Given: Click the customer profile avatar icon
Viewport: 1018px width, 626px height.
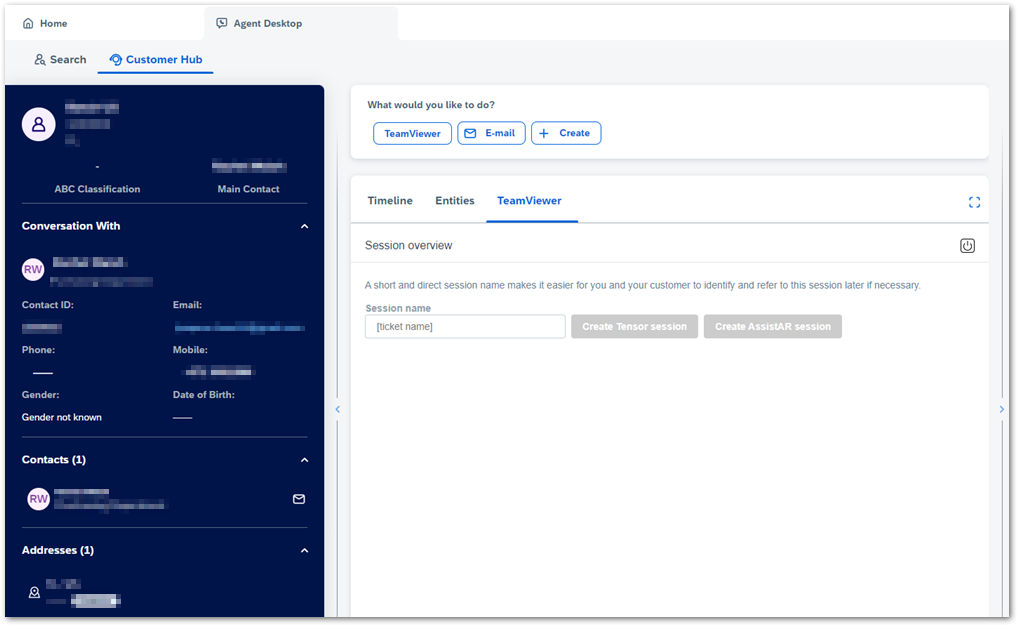Looking at the screenshot, I should click(38, 124).
